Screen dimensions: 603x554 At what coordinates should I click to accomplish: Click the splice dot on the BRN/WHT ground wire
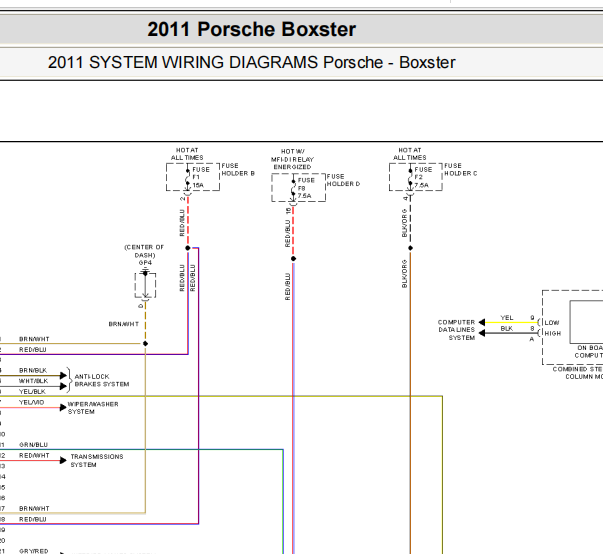[x=145, y=343]
